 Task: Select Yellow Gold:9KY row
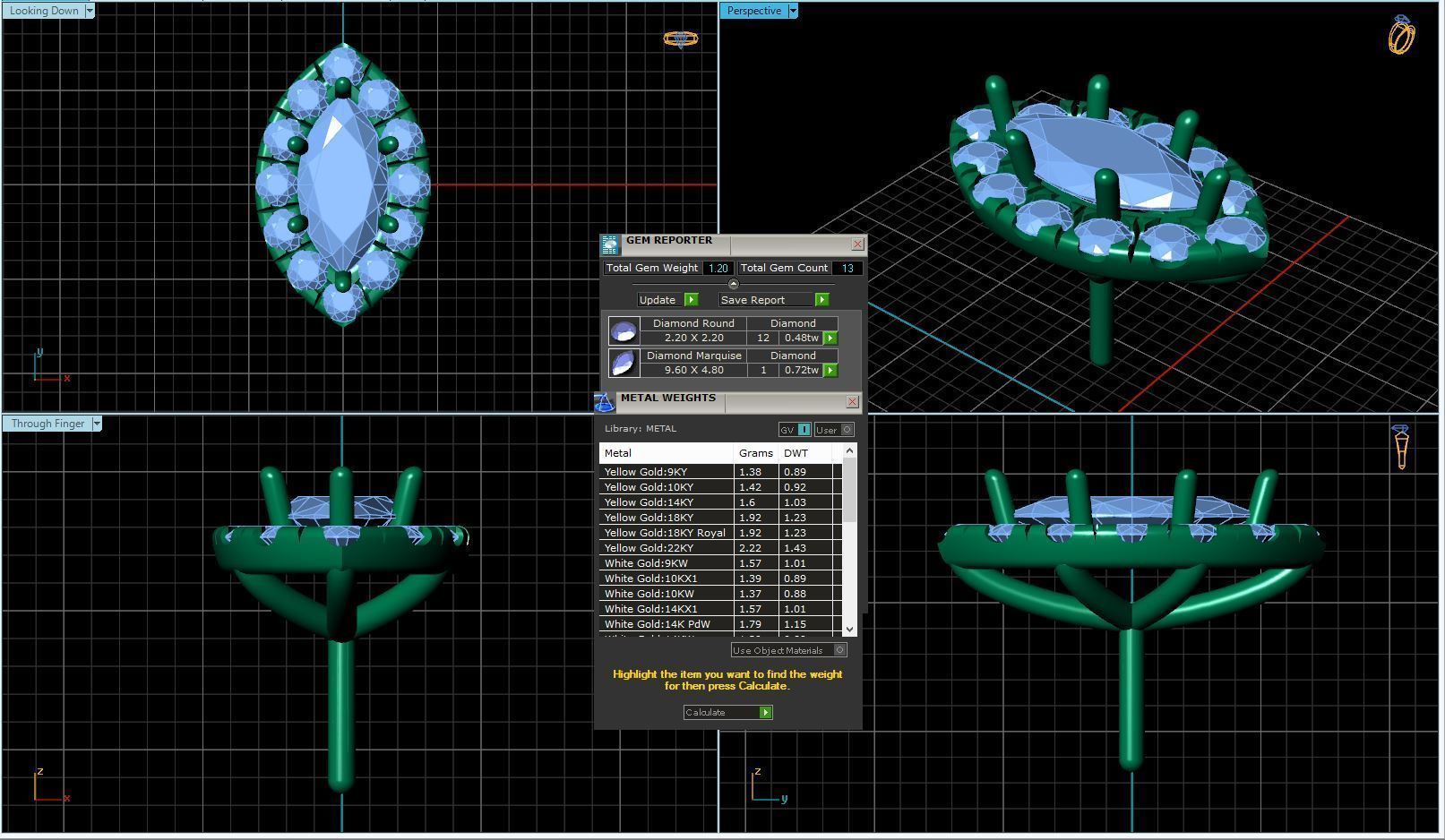tap(720, 472)
